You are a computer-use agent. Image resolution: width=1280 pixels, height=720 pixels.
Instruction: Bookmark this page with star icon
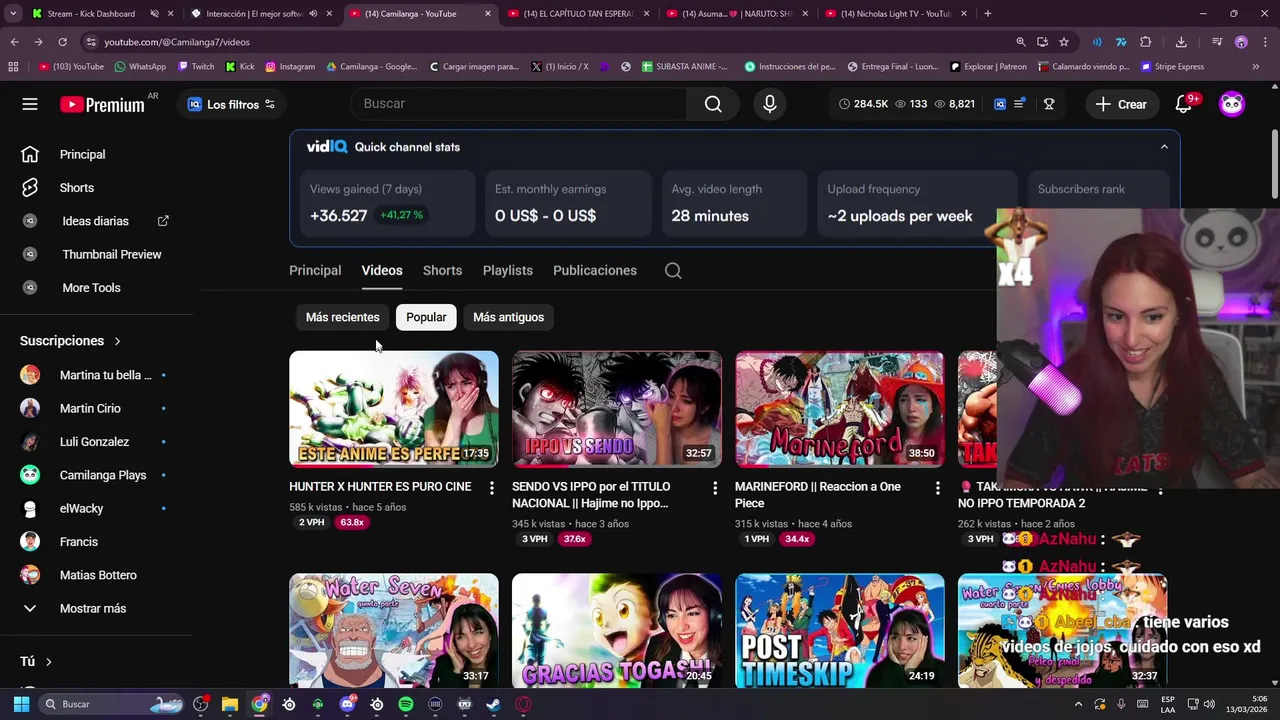point(1064,42)
